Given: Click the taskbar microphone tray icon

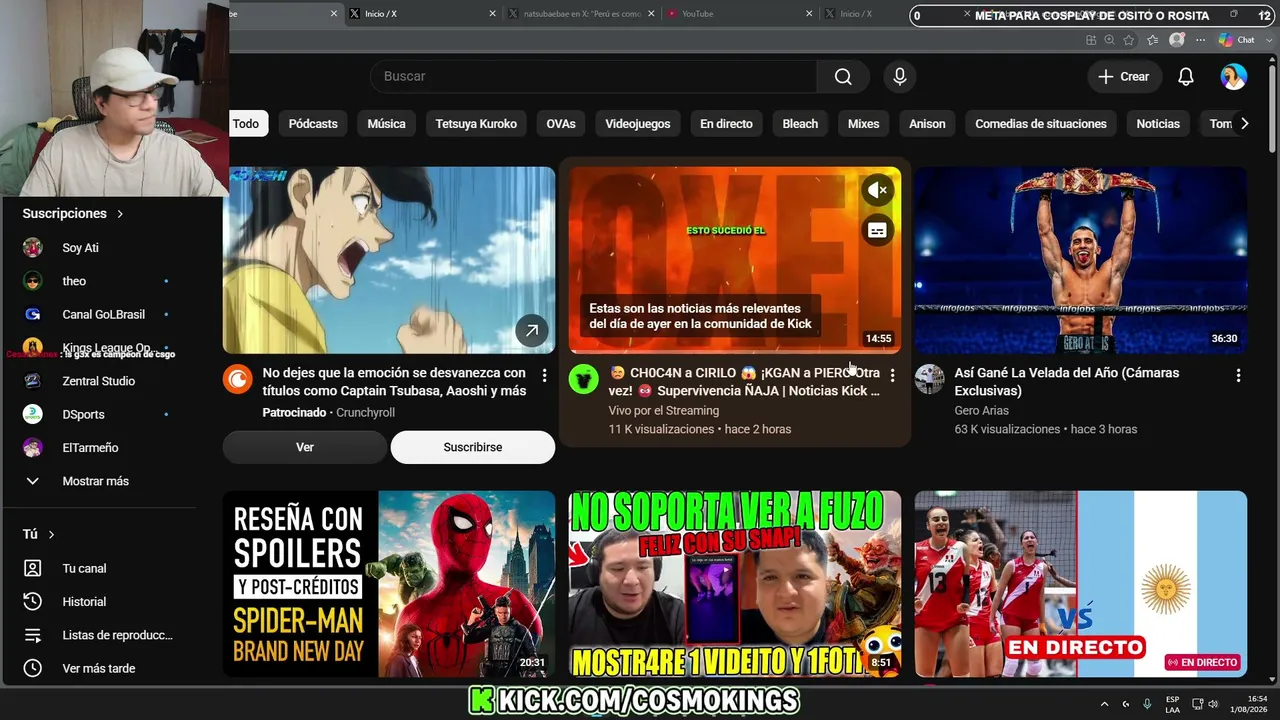Looking at the screenshot, I should (x=1147, y=704).
